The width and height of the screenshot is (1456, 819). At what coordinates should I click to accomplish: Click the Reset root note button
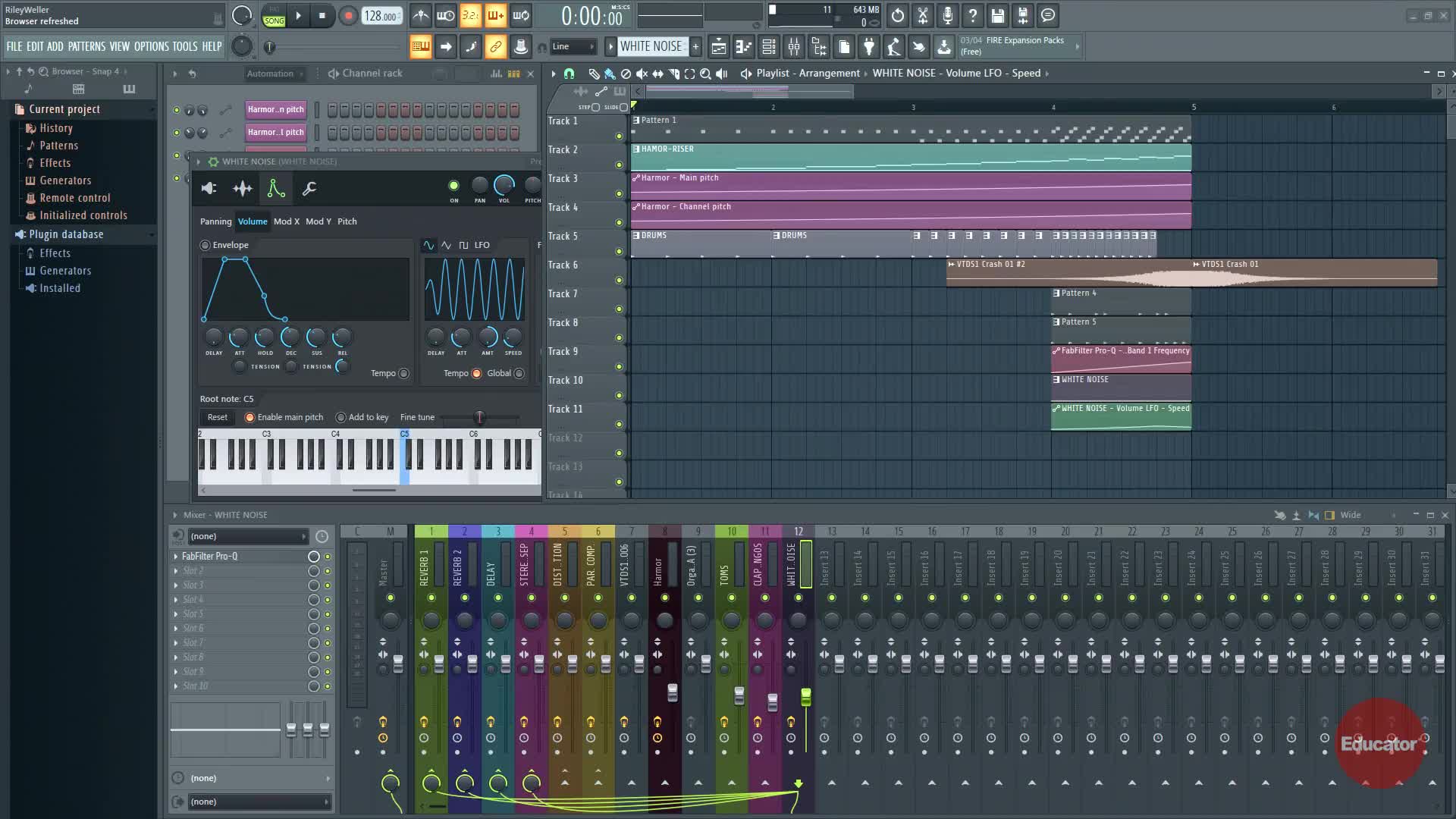[217, 417]
